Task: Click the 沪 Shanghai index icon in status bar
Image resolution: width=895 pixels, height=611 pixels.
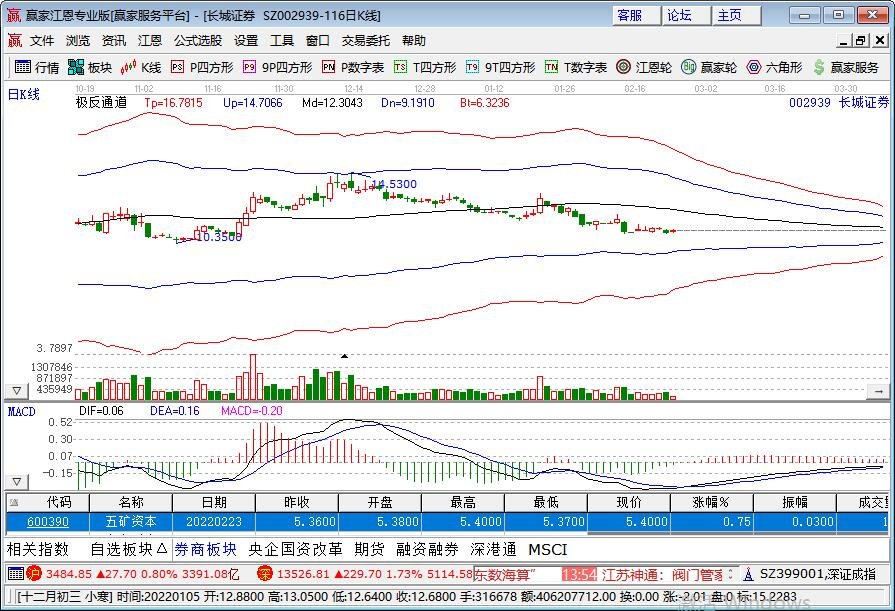Action: click(x=34, y=573)
